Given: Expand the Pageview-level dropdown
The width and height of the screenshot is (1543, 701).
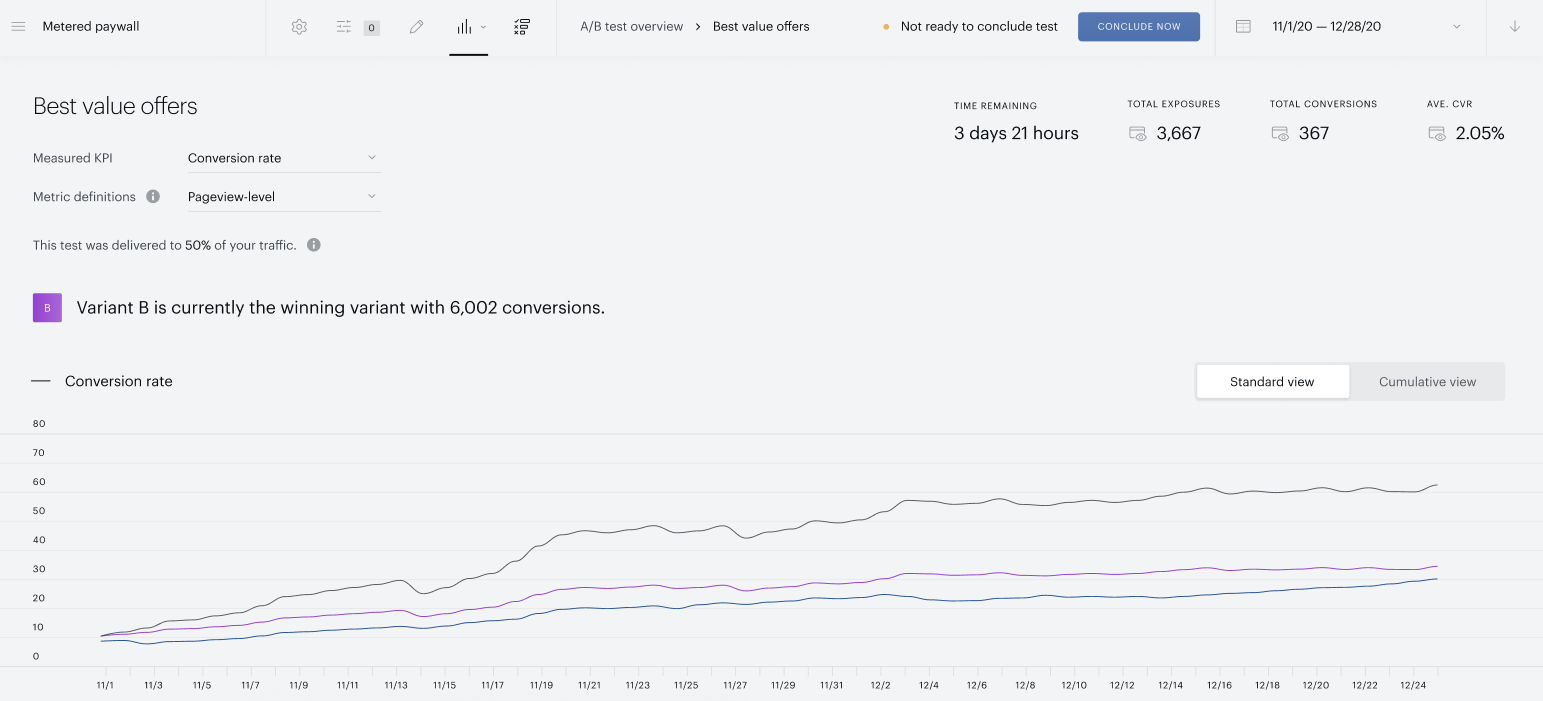Looking at the screenshot, I should click(284, 197).
